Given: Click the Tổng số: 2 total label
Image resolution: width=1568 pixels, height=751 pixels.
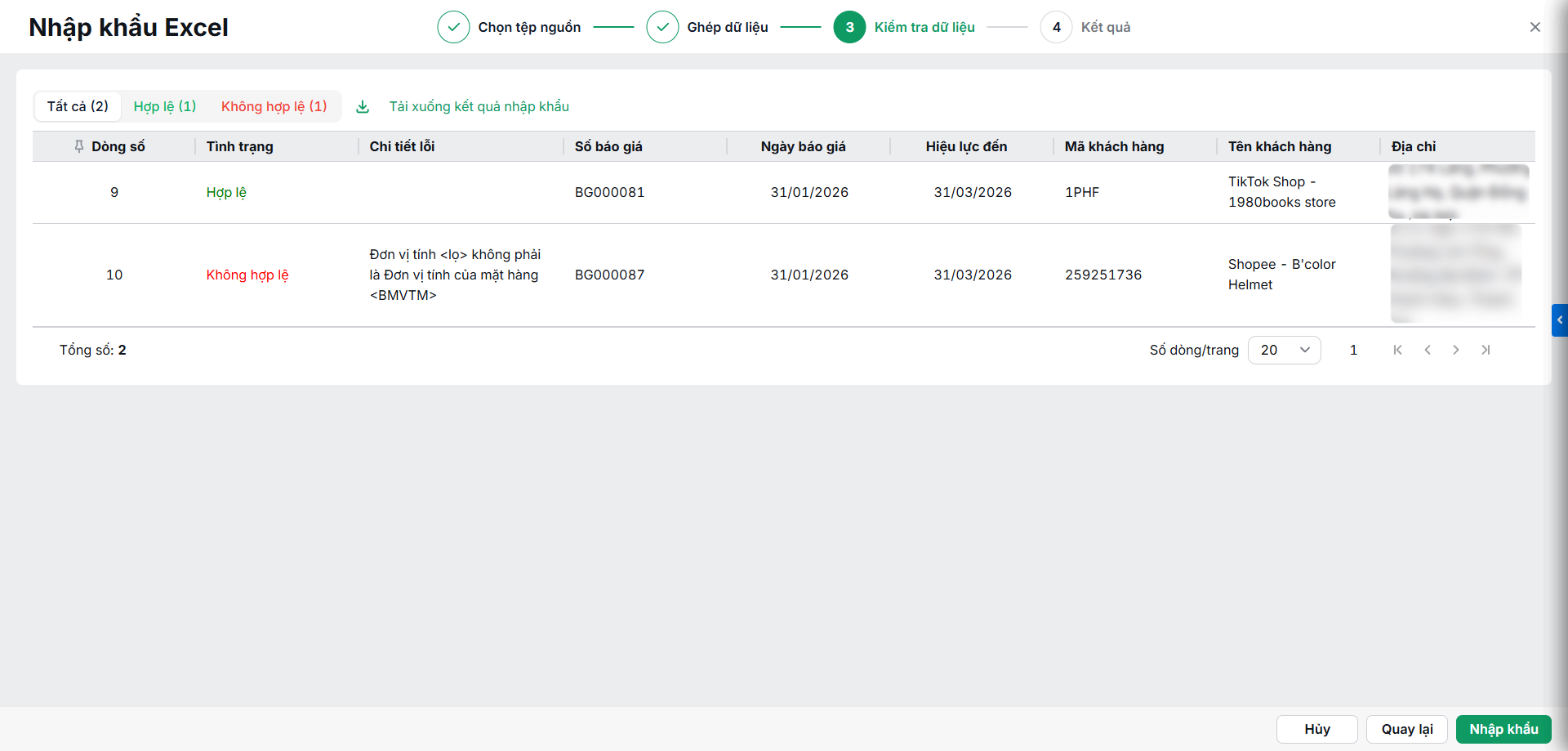Looking at the screenshot, I should pyautogui.click(x=92, y=350).
